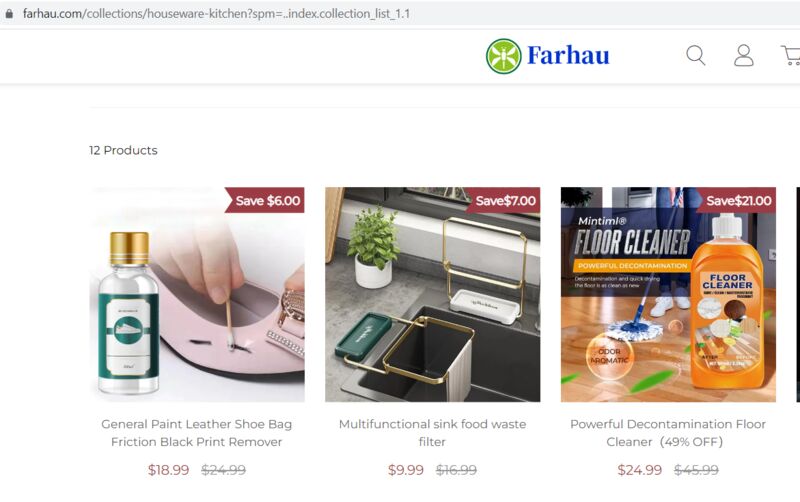Open the Floor Cleaner product image
This screenshot has height=502, width=800.
pyautogui.click(x=668, y=294)
